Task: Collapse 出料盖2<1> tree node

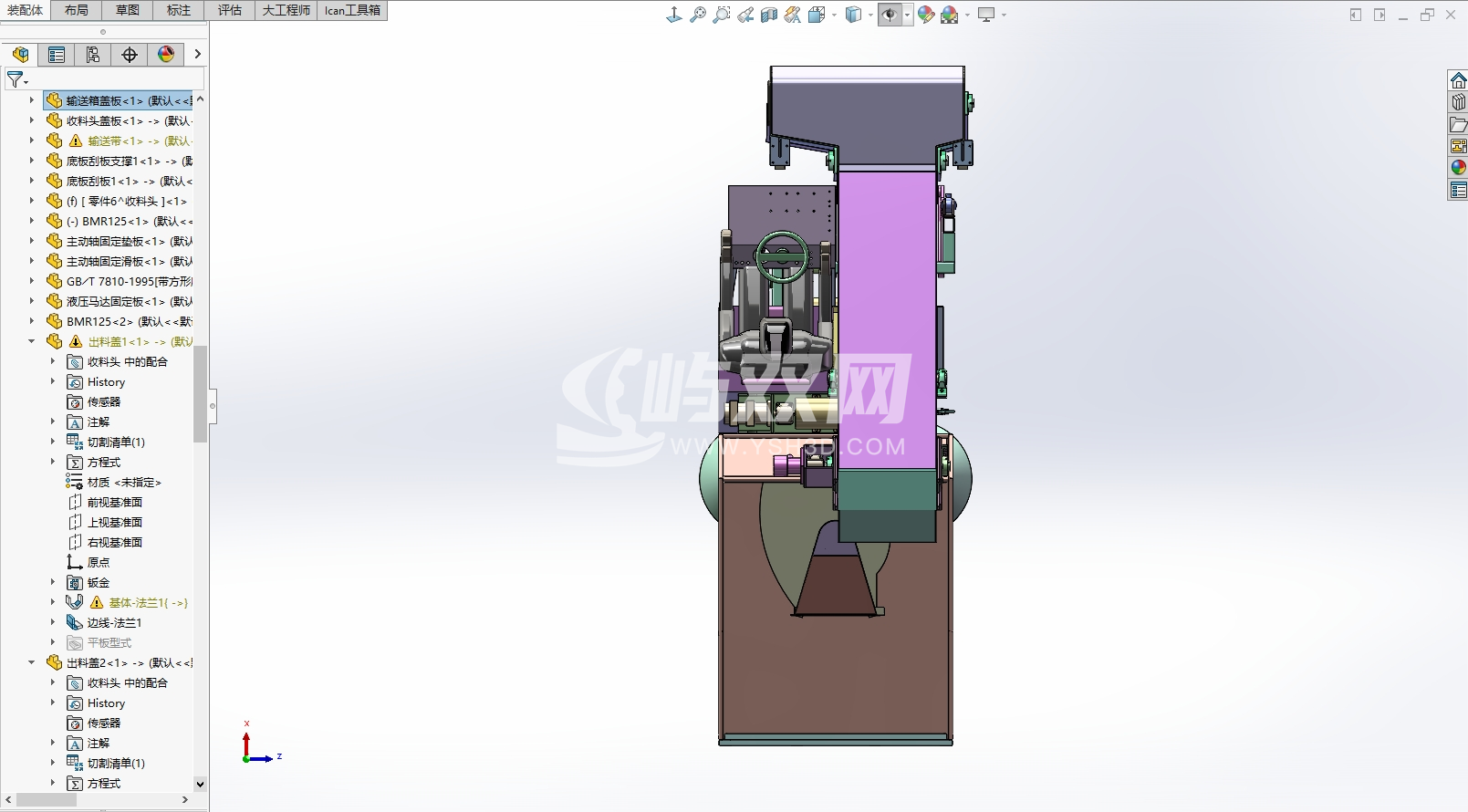Action: [x=32, y=662]
